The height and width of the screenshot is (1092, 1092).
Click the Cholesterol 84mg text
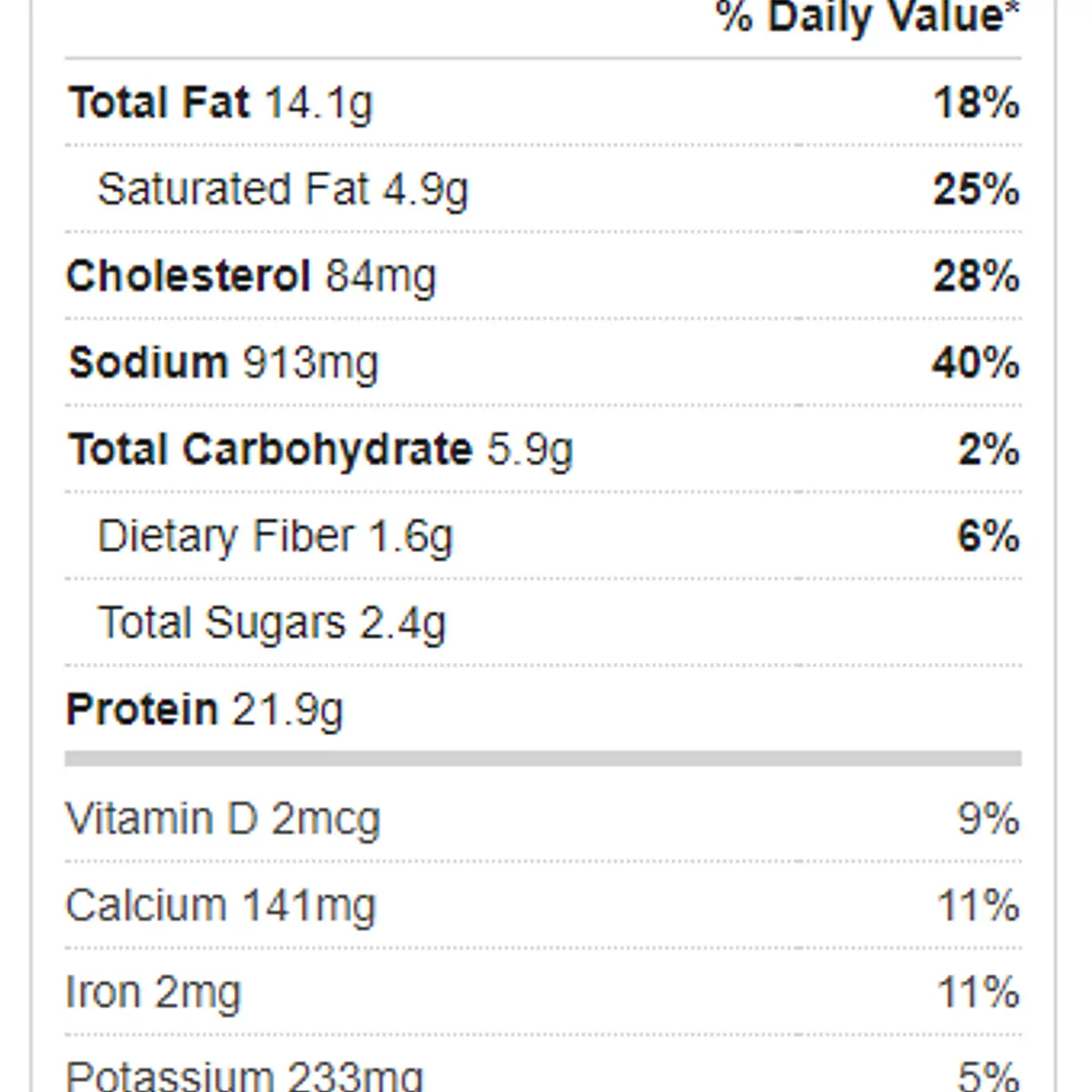[x=252, y=276]
